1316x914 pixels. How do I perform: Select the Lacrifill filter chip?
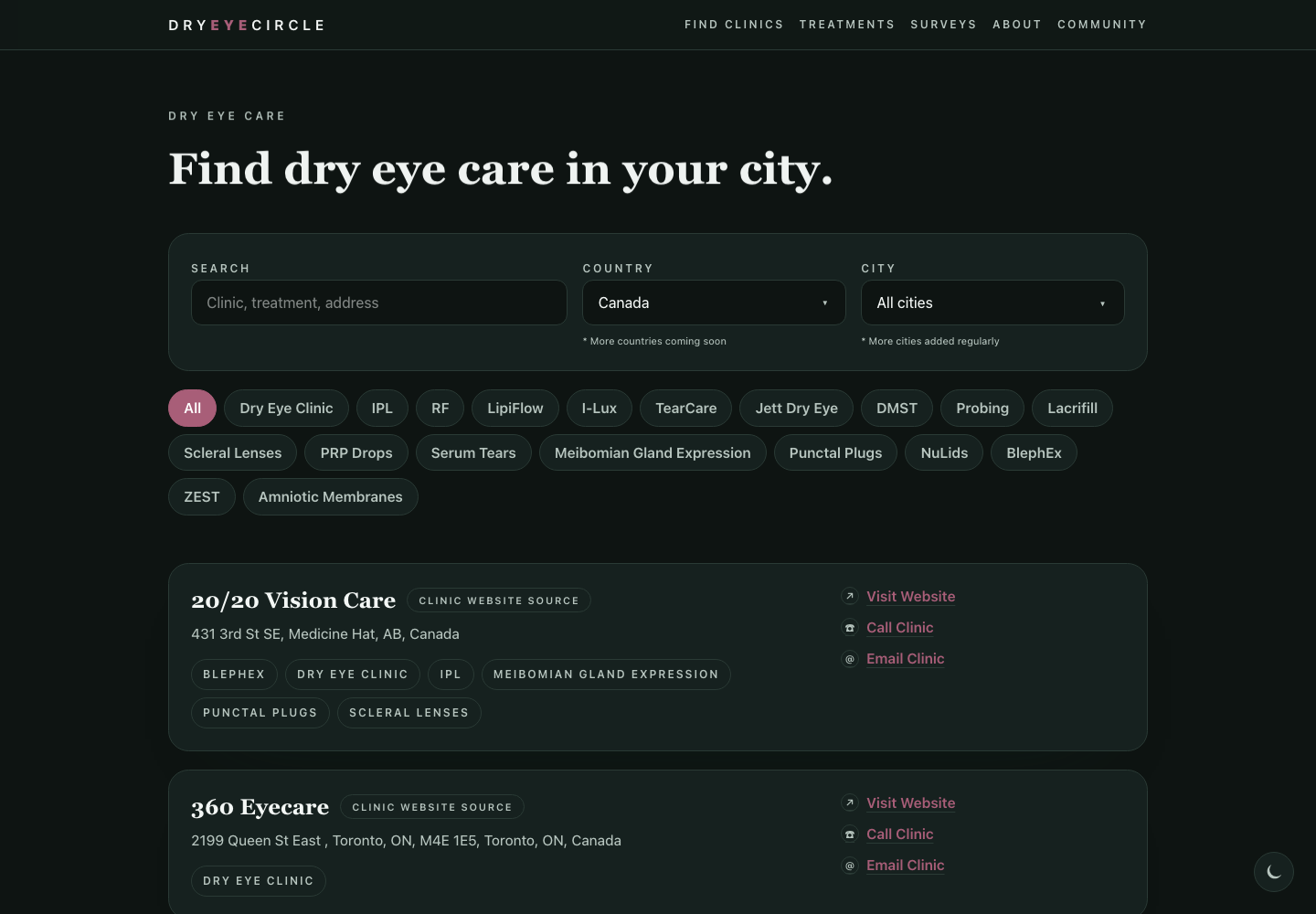[1072, 408]
